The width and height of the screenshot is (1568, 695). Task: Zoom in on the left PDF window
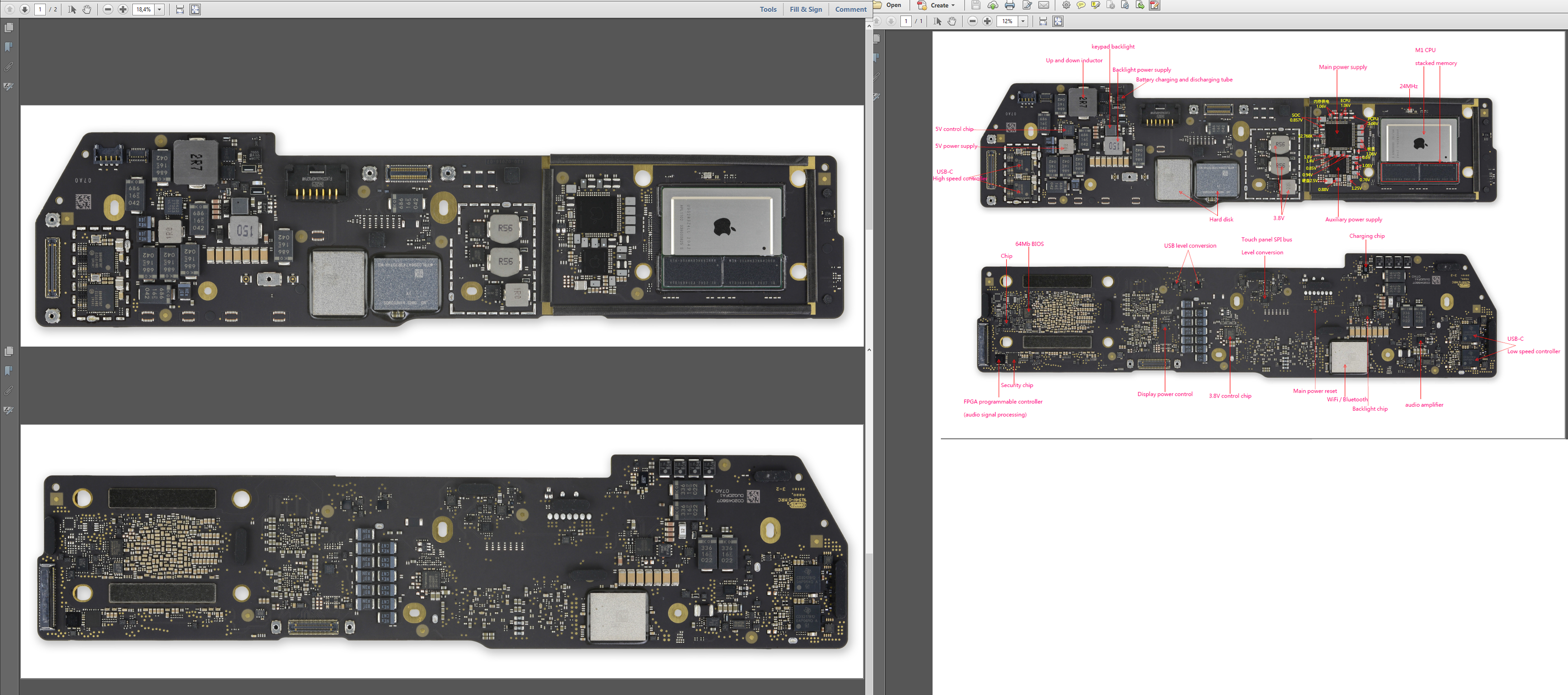pyautogui.click(x=123, y=9)
